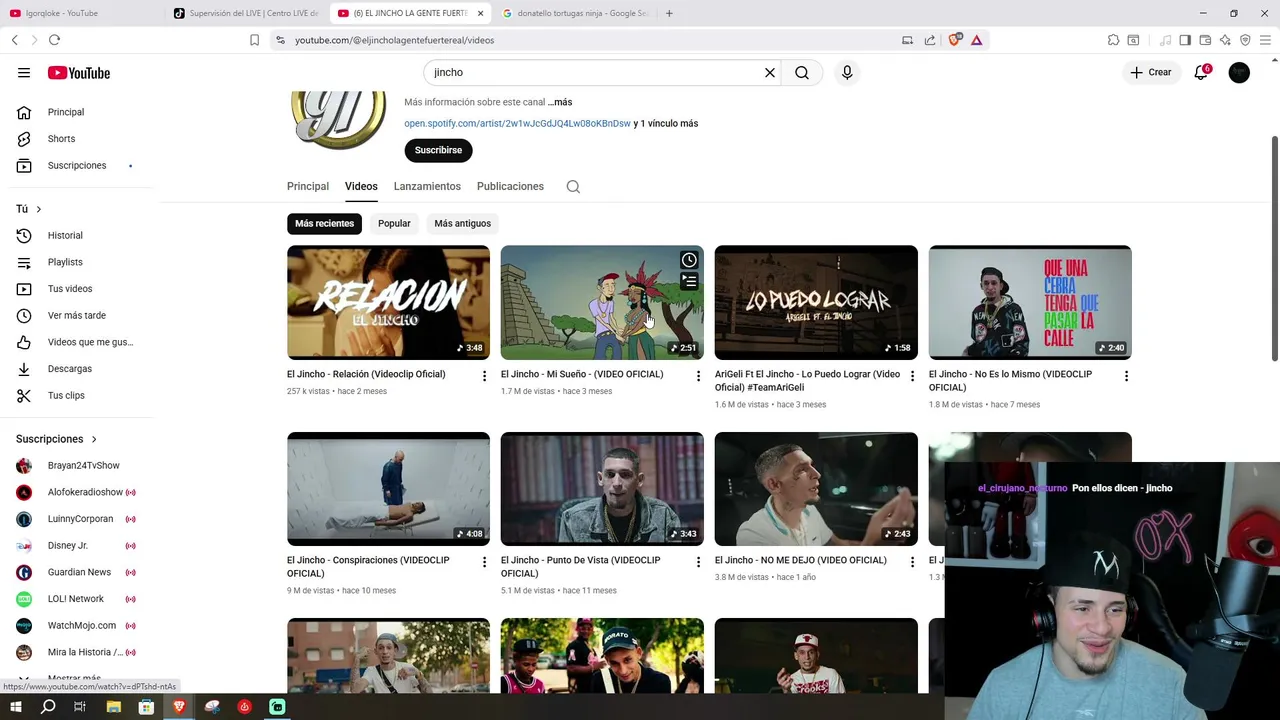The height and width of the screenshot is (720, 1280).
Task: Click the Brave Rewards triangle icon
Action: pyautogui.click(x=976, y=40)
